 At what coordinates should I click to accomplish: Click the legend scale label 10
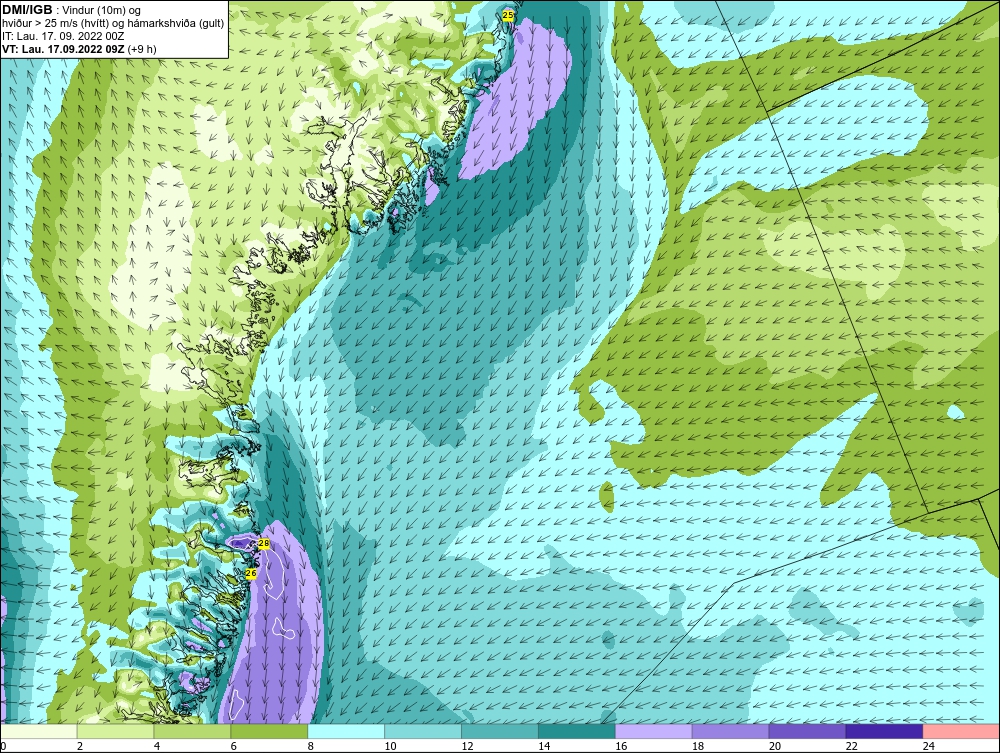click(390, 746)
